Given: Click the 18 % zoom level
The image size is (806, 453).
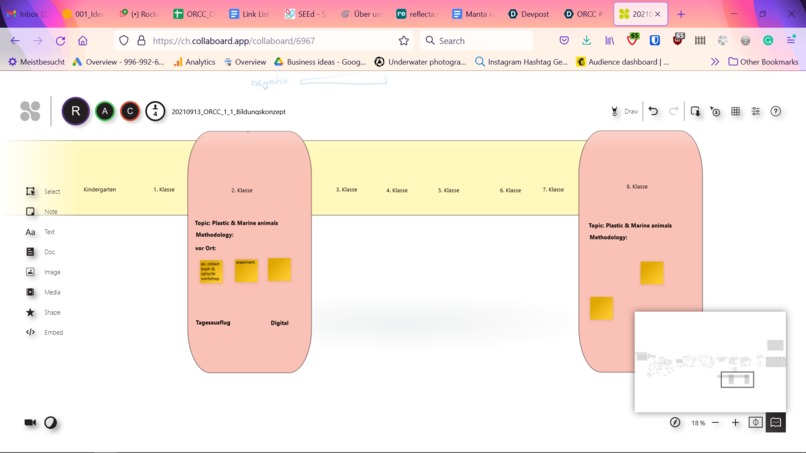Looking at the screenshot, I should pyautogui.click(x=698, y=423).
